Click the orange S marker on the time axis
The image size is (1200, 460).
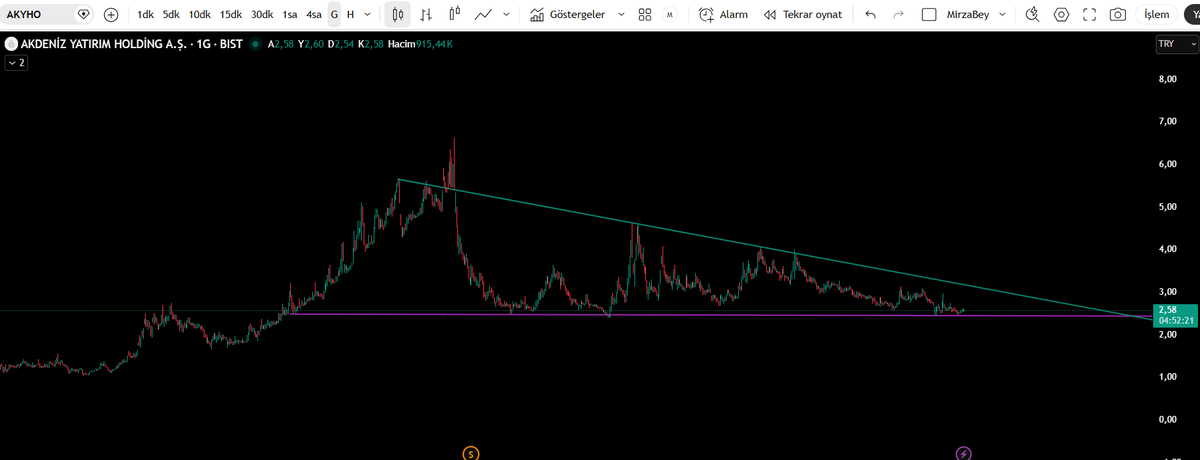(x=471, y=453)
